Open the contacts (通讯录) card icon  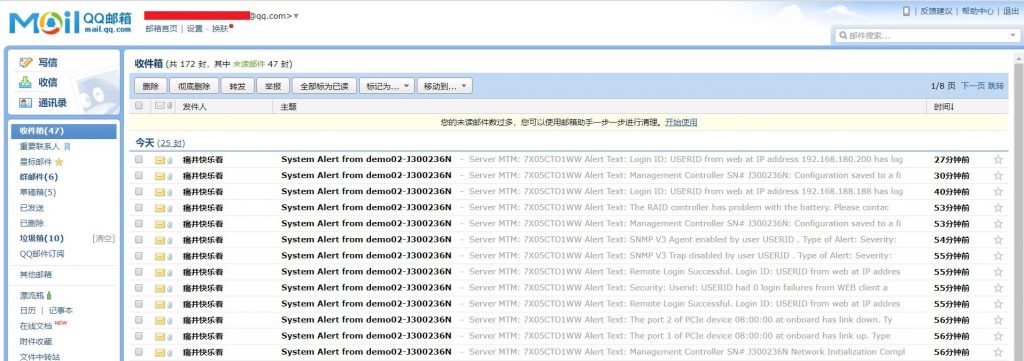pos(25,102)
